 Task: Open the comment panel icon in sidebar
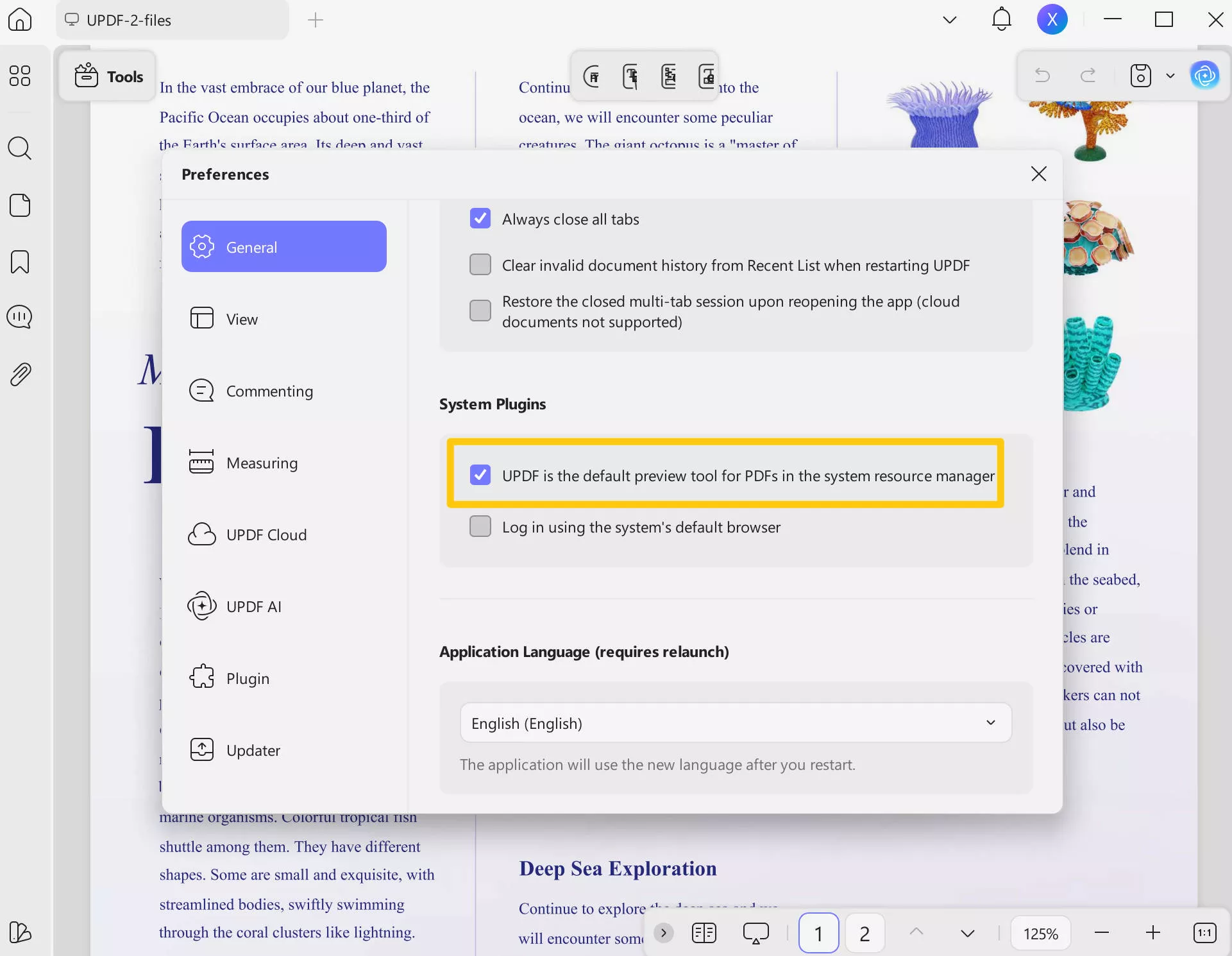(19, 317)
